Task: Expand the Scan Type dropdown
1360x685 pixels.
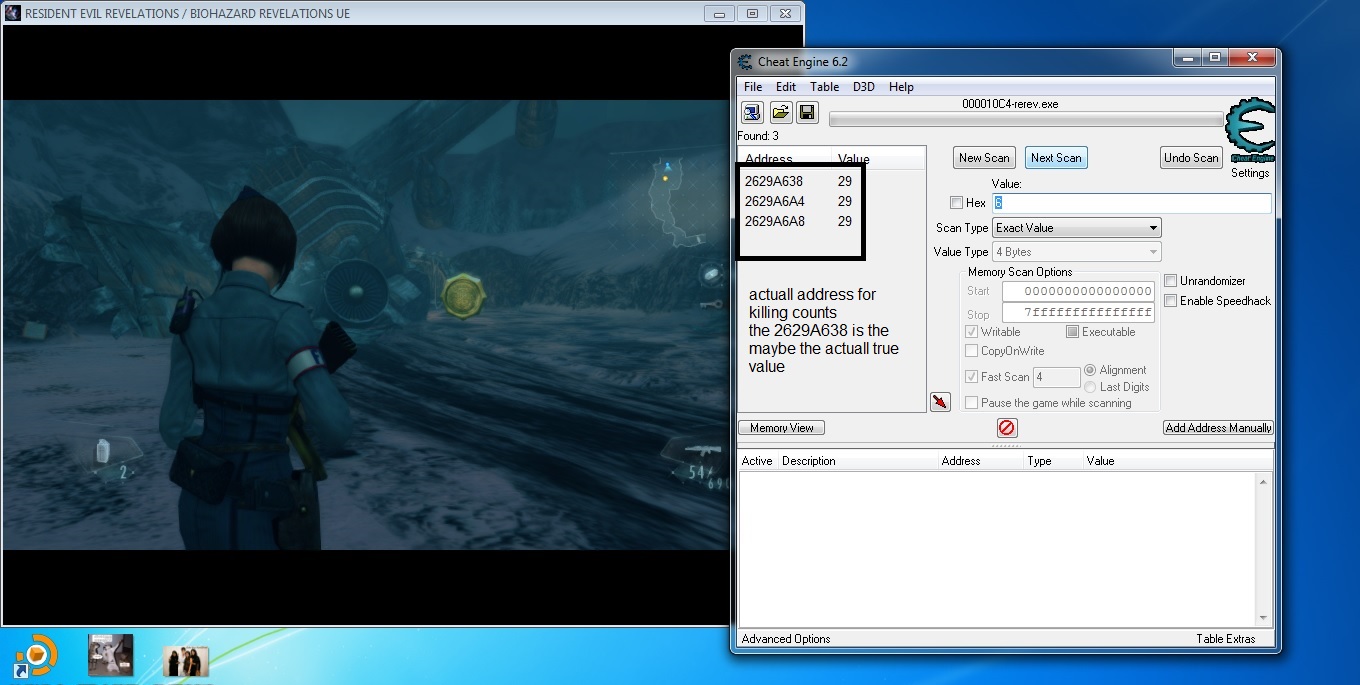Action: click(x=1076, y=228)
